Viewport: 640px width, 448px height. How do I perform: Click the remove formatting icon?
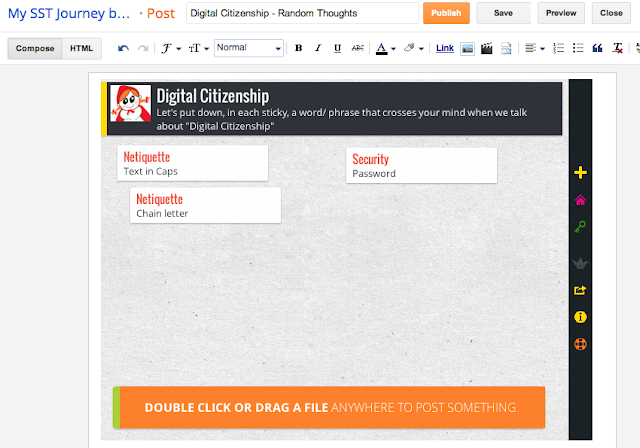[617, 48]
